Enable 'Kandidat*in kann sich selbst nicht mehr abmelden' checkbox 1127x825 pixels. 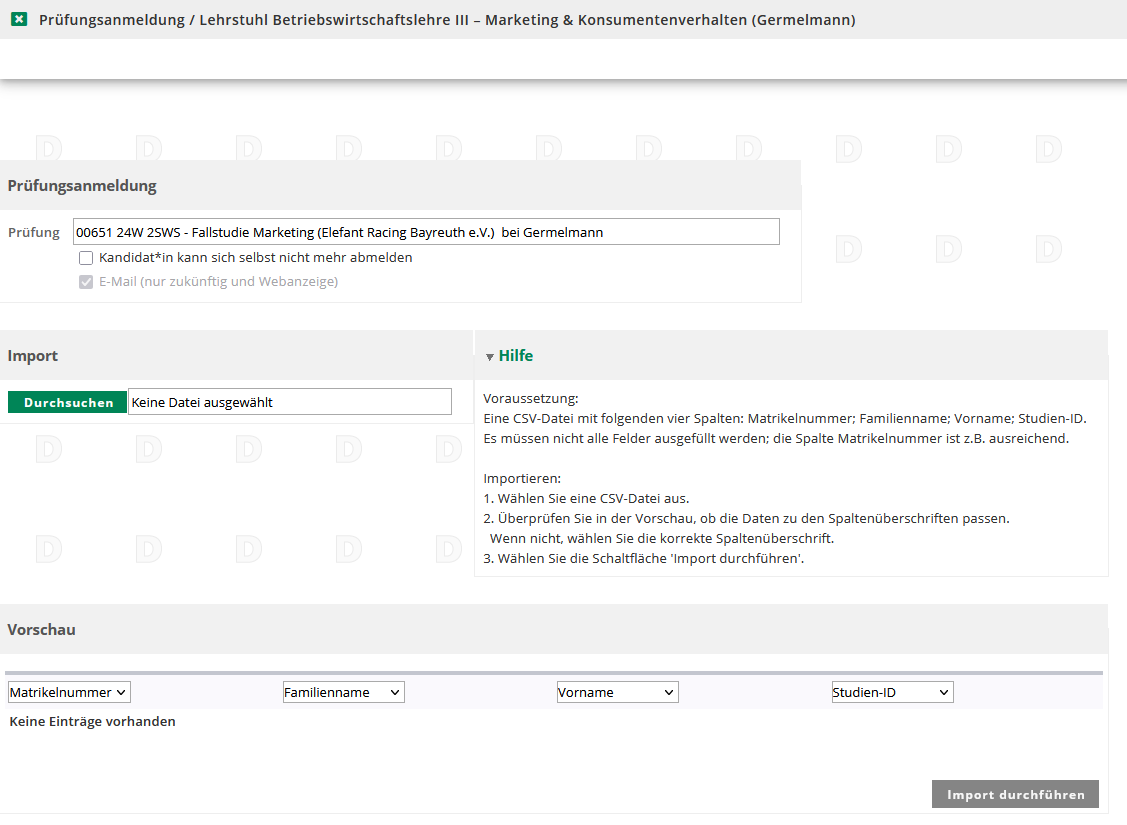coord(86,258)
